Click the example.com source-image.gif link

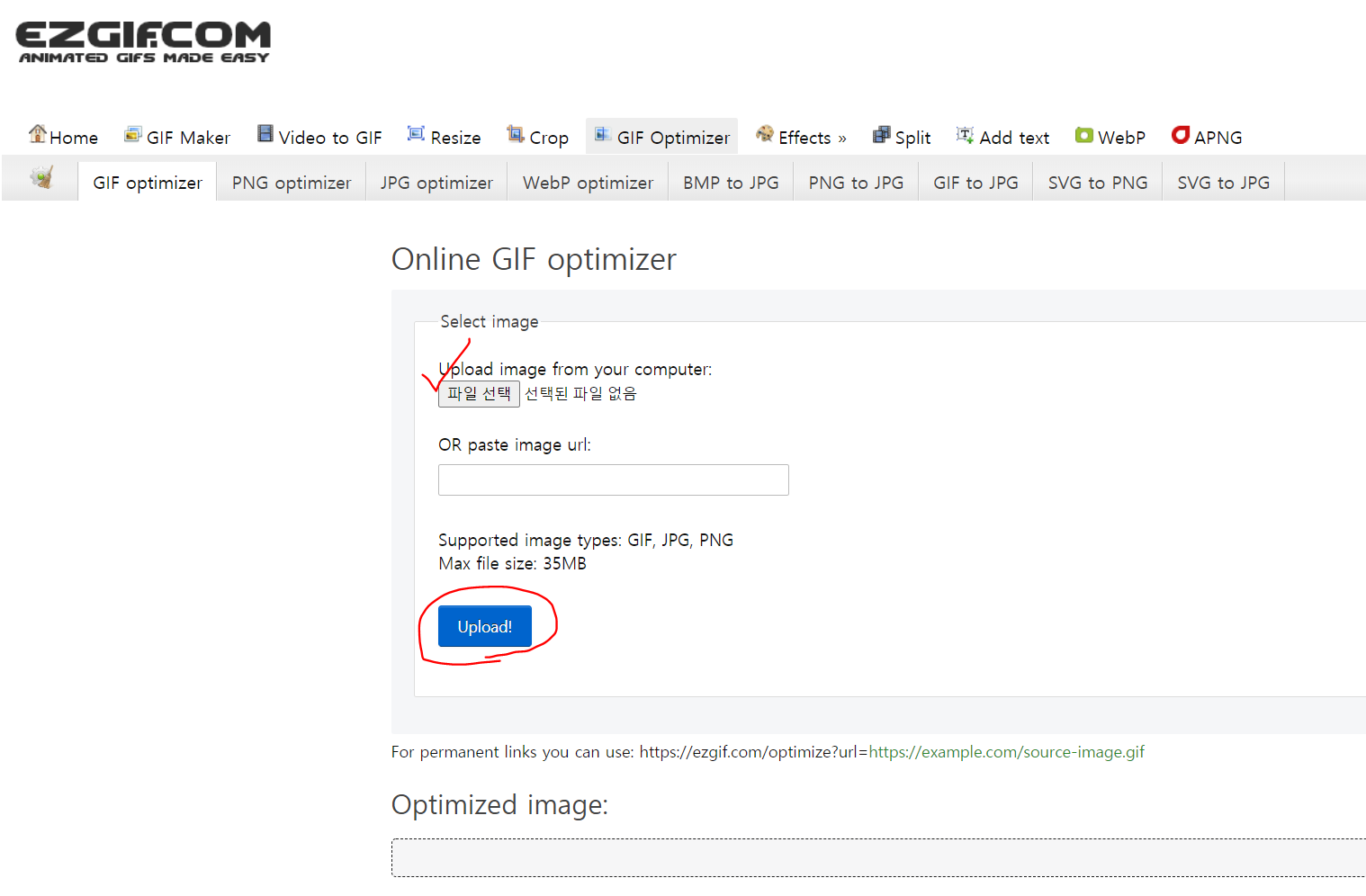tap(1006, 752)
